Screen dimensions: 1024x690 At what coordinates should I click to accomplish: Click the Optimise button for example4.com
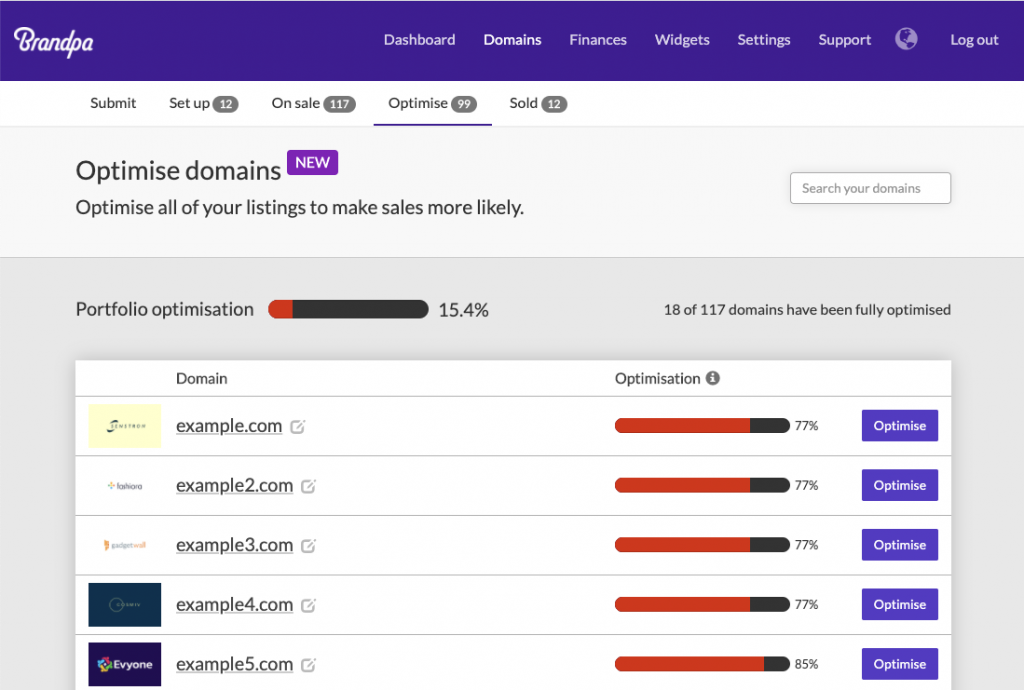click(899, 604)
